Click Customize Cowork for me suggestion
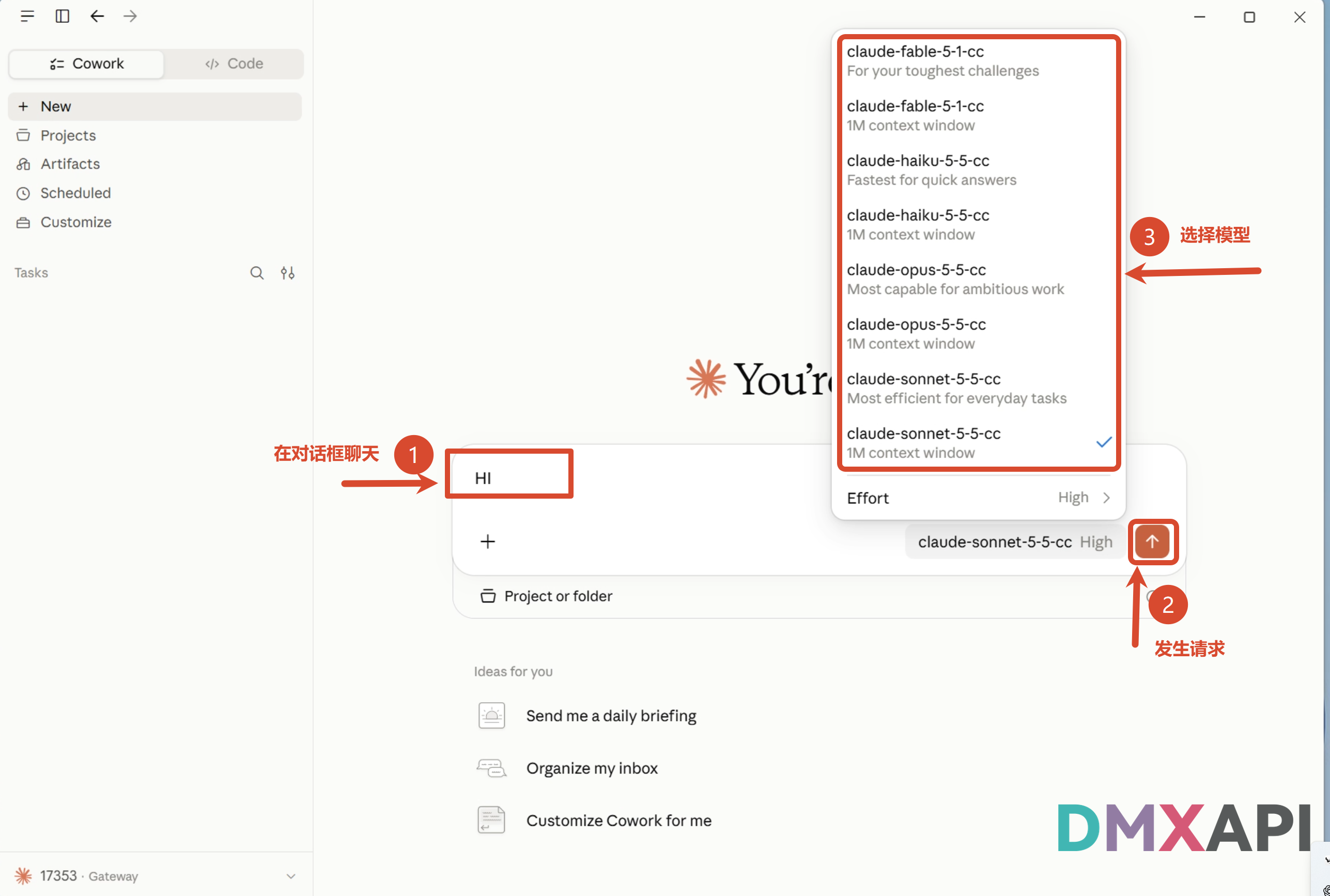 point(618,821)
